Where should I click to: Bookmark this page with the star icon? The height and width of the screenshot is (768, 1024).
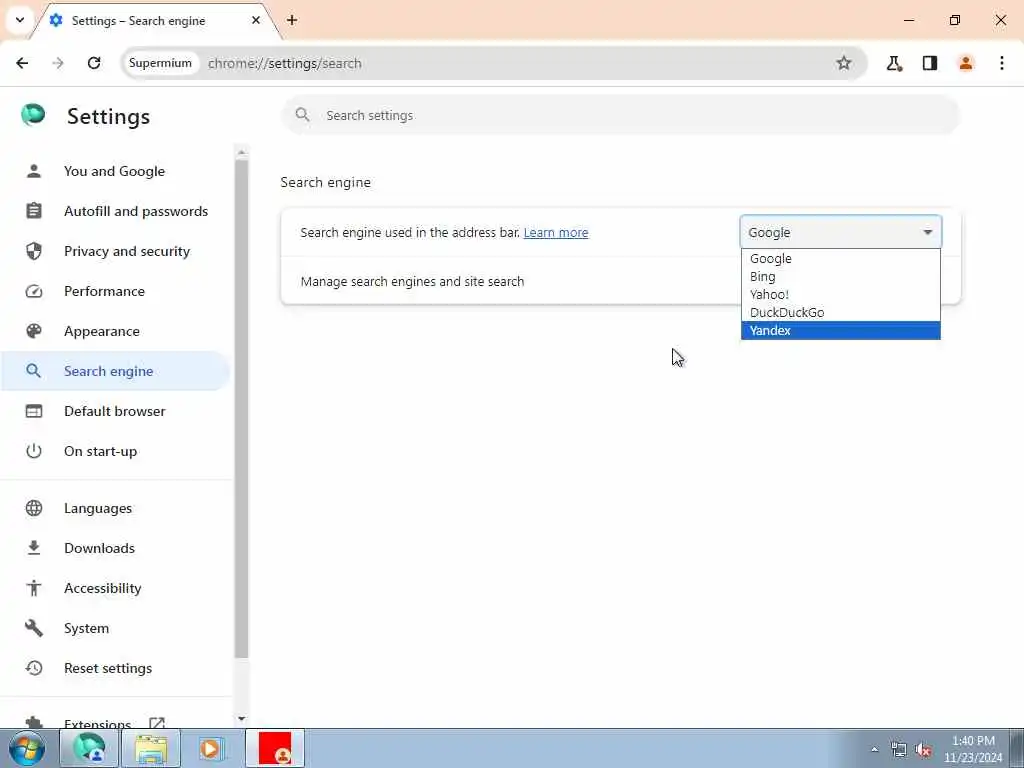click(x=844, y=63)
